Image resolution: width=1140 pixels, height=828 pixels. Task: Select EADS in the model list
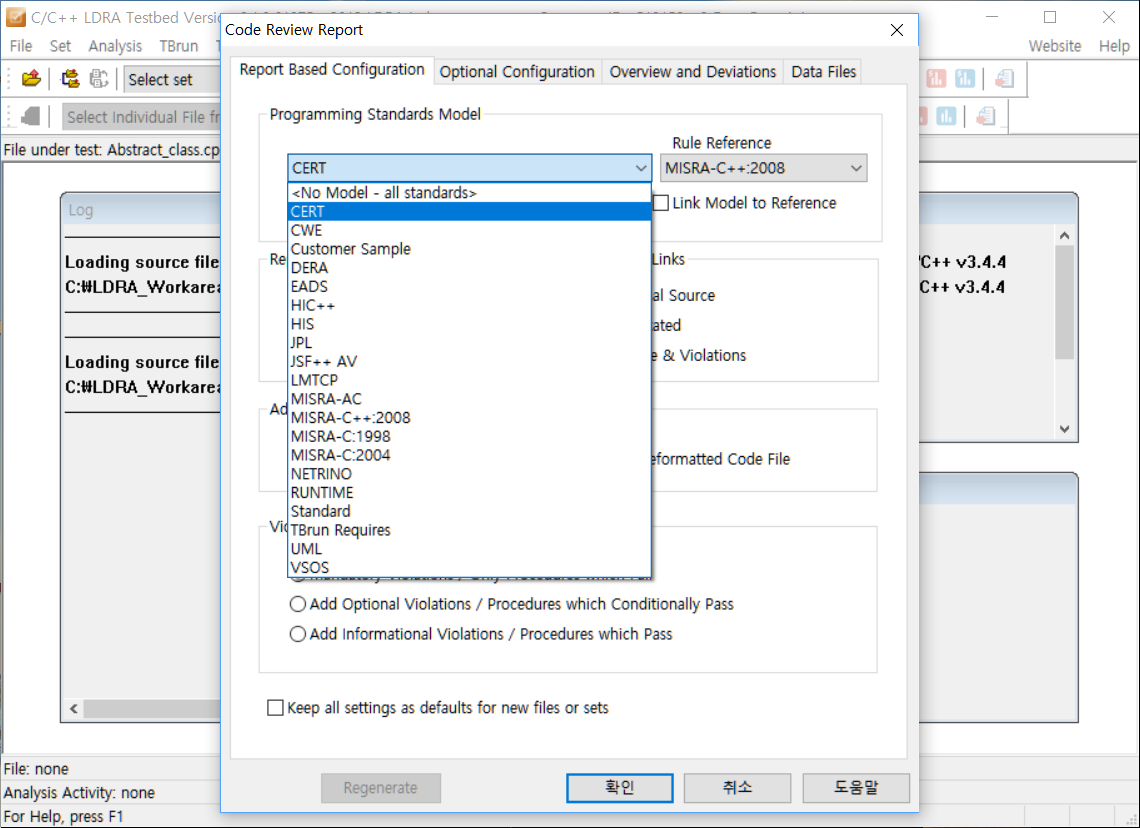469,286
